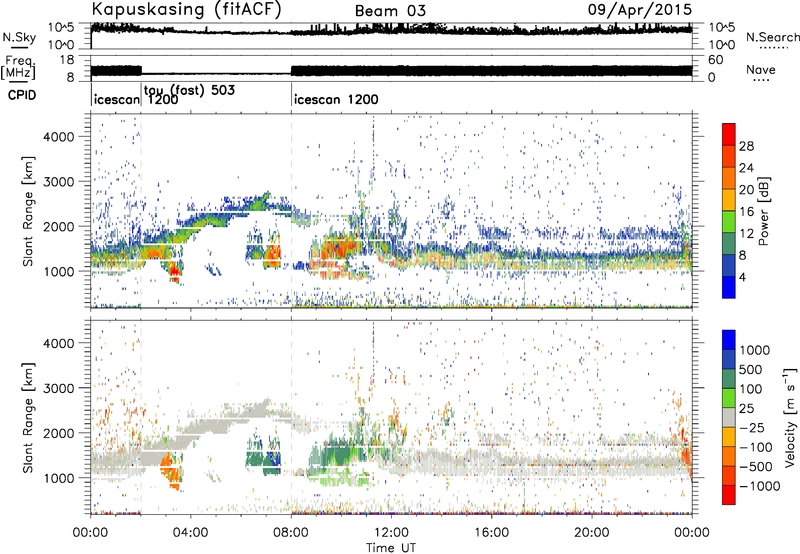Click the '-100' tick on Velocity colorbar
This screenshot has height=554, width=800.
coord(756,447)
